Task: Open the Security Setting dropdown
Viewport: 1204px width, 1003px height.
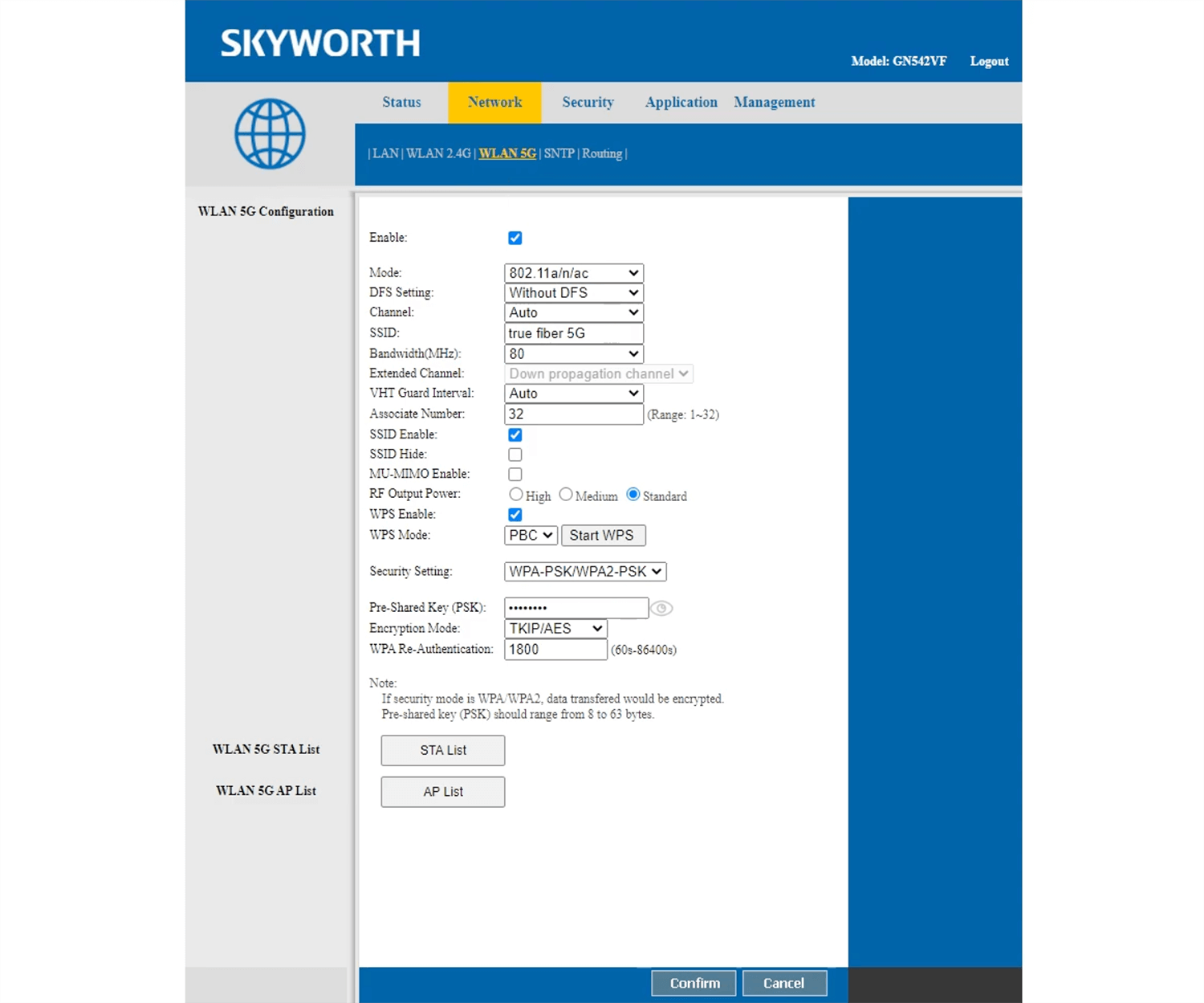Action: click(x=585, y=572)
